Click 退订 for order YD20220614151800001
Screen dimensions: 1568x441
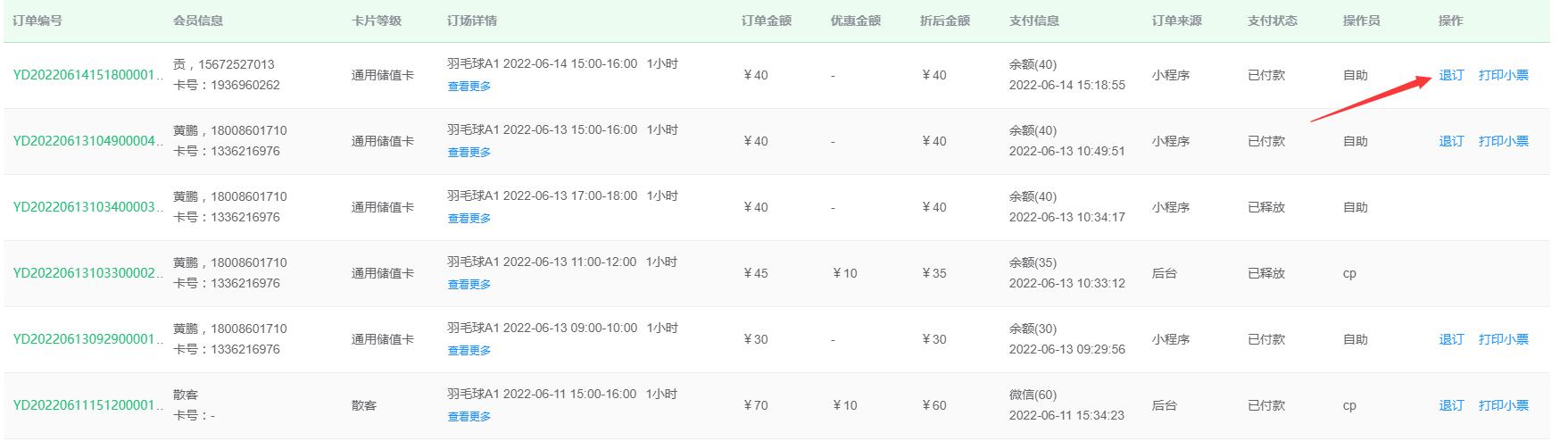(x=1451, y=76)
